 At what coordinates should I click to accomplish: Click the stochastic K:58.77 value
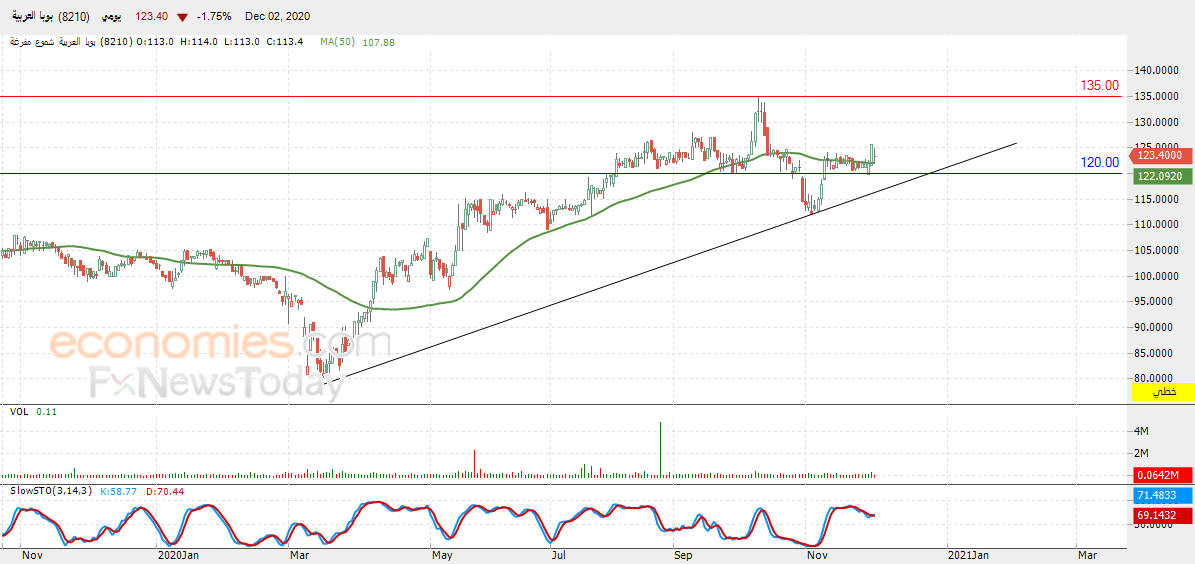(117, 492)
